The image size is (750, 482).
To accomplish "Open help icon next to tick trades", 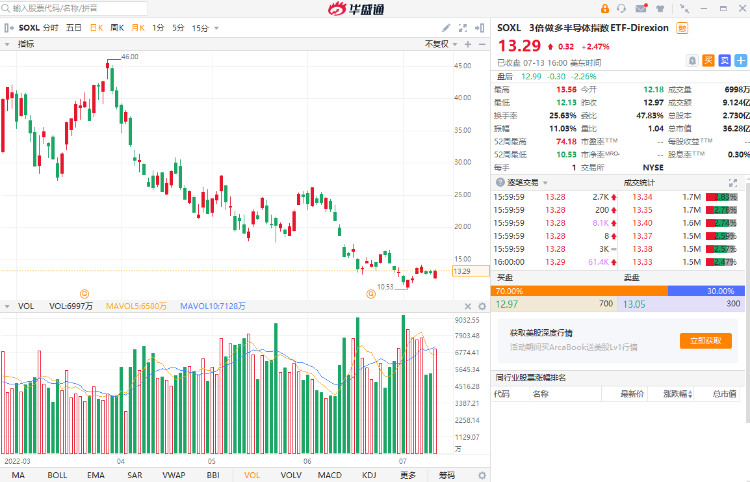I will (x=500, y=182).
